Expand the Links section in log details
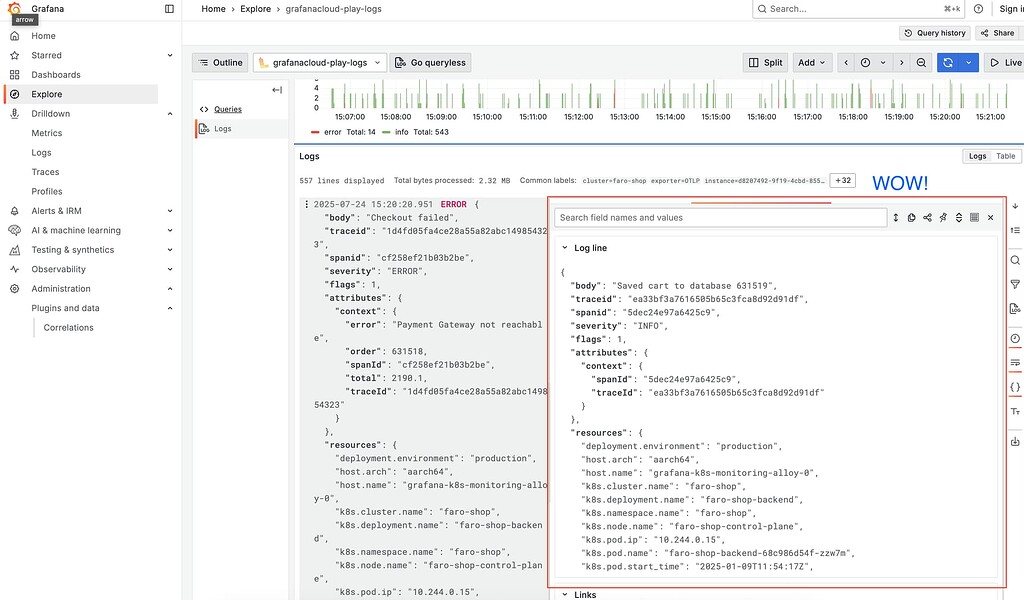 pyautogui.click(x=583, y=594)
